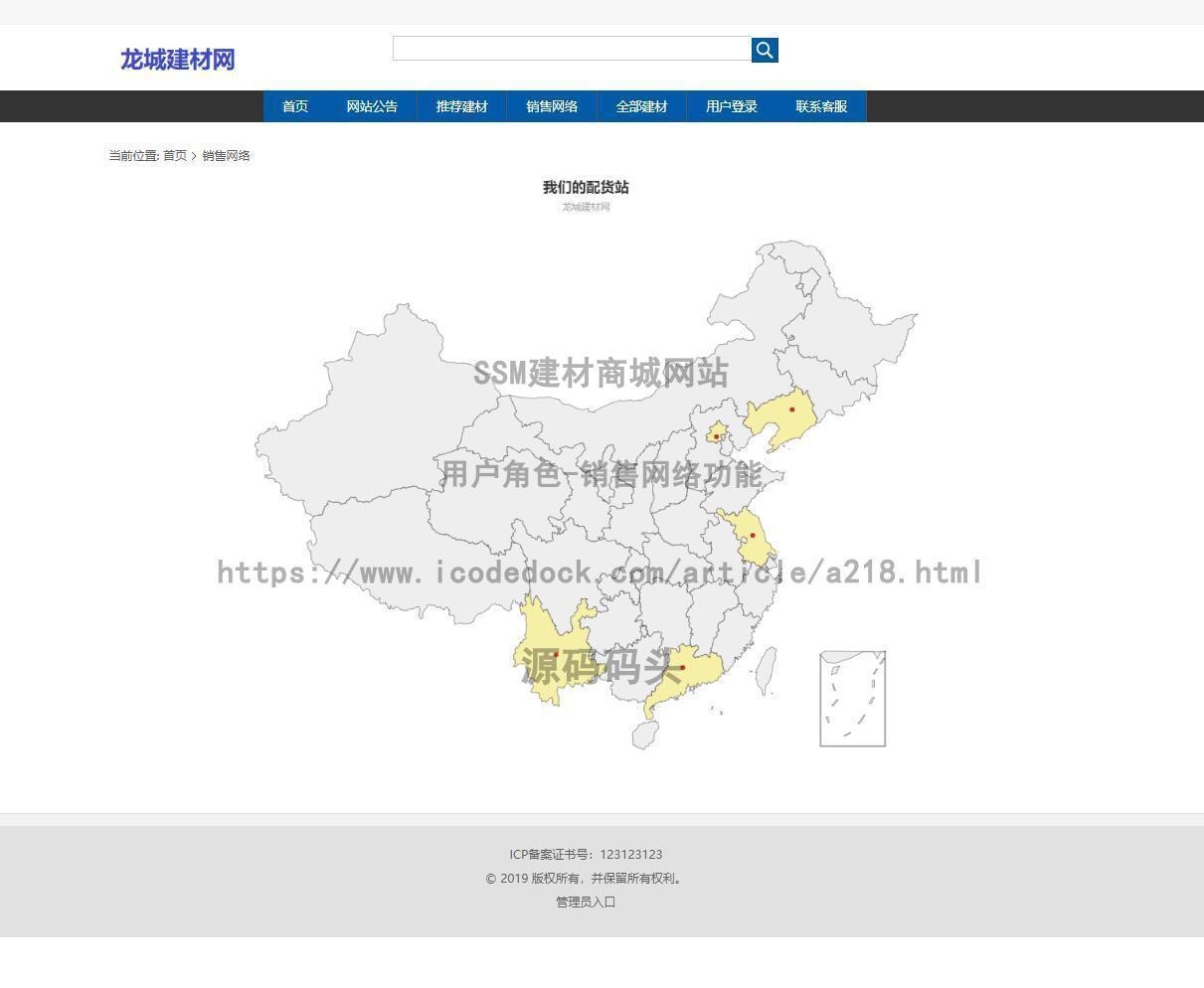
Task: Click inside the search input box
Action: coord(572,49)
